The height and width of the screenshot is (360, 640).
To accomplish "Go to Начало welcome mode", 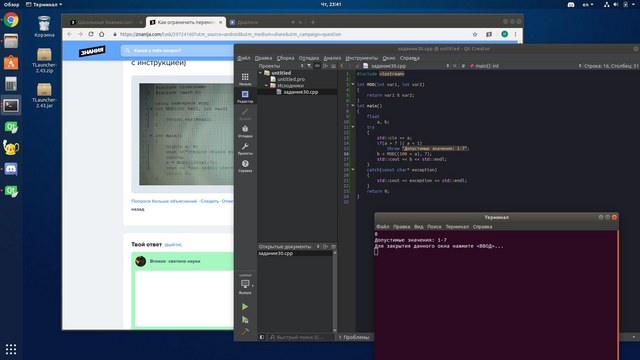I will point(245,79).
